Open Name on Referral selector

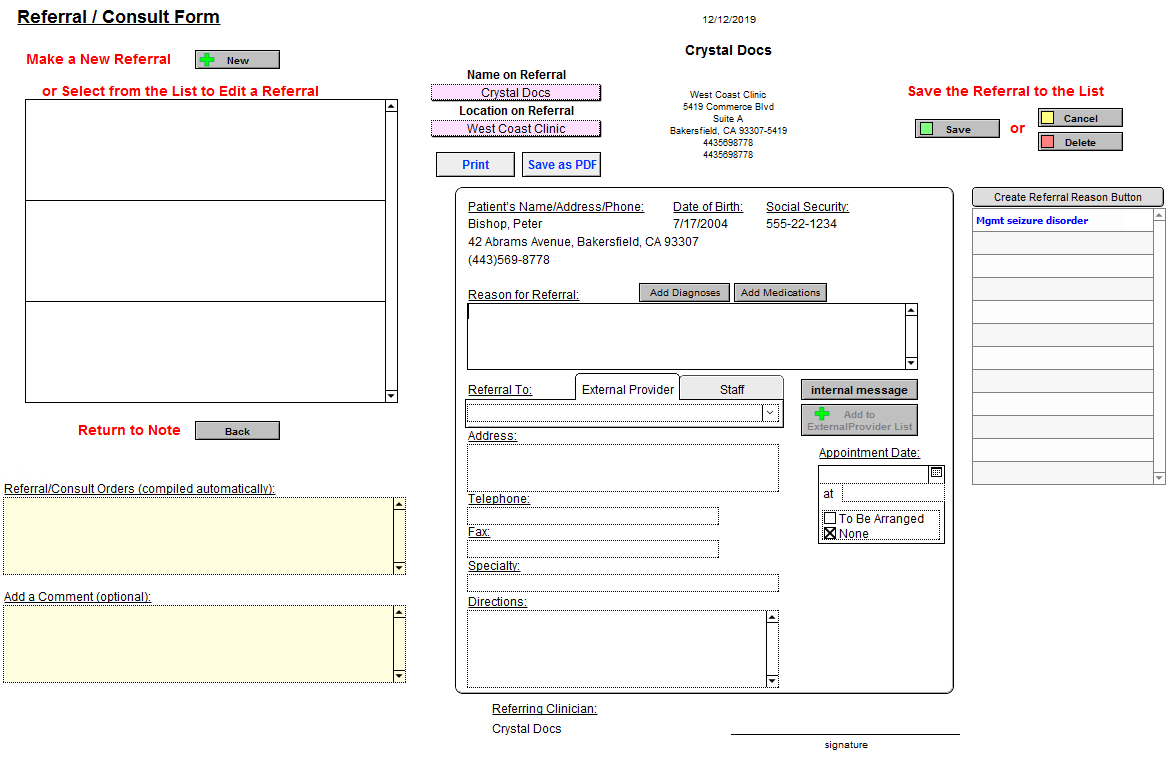pyautogui.click(x=516, y=93)
